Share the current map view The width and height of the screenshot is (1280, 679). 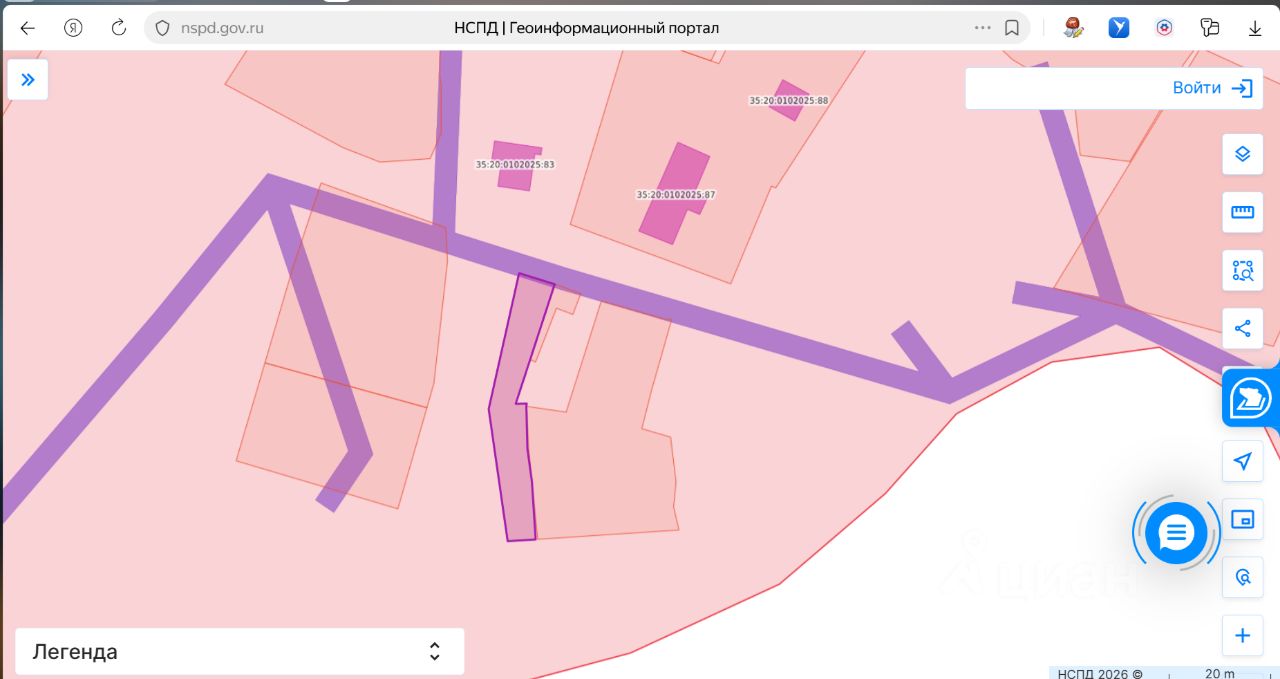tap(1243, 328)
